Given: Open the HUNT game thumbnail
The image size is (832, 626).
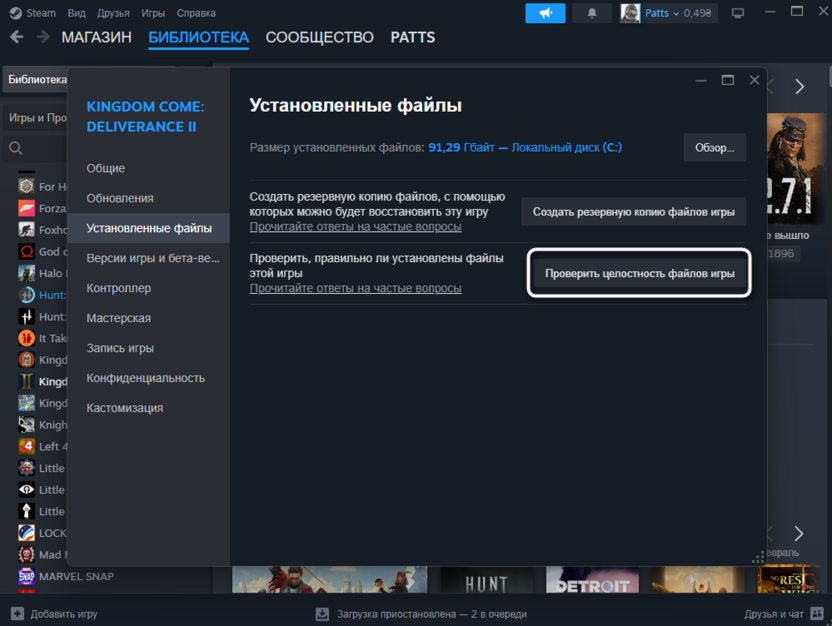Looking at the screenshot, I should pyautogui.click(x=487, y=580).
